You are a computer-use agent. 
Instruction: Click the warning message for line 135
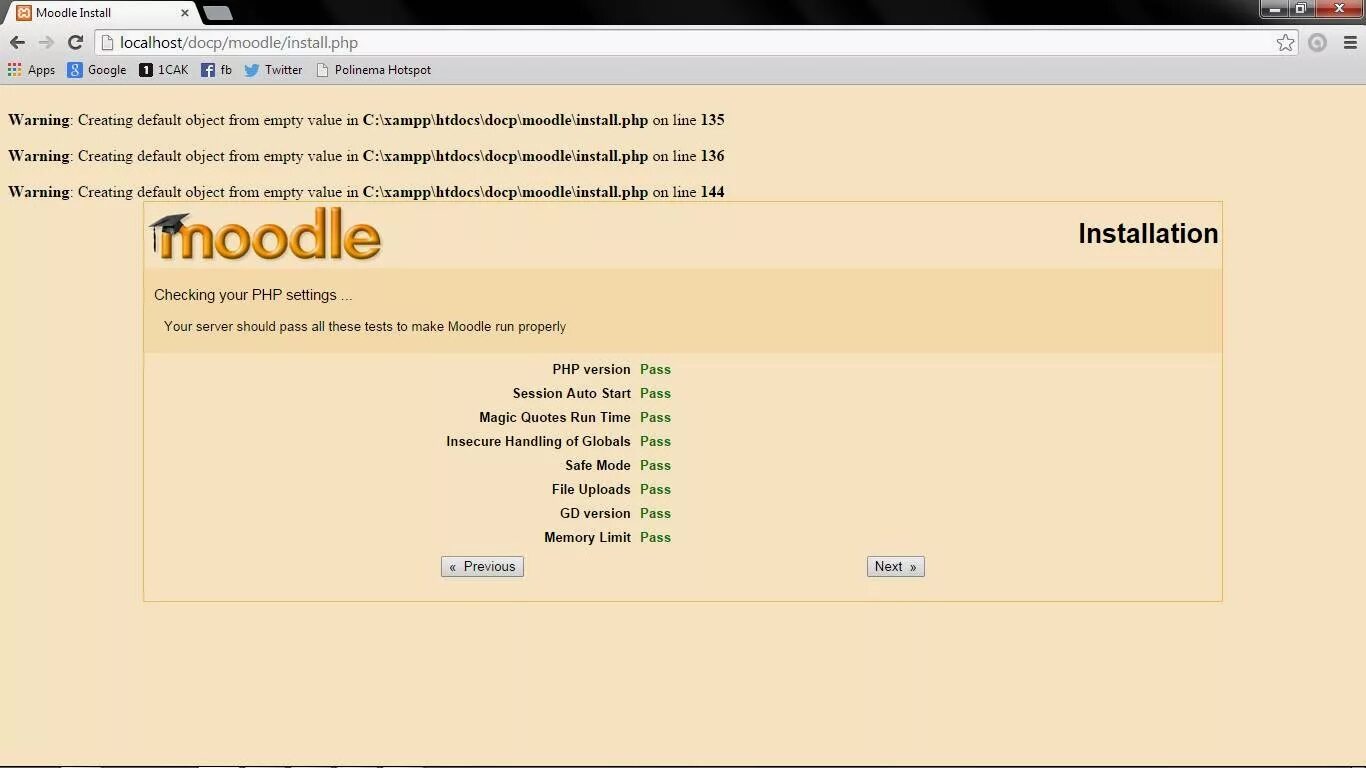pos(366,120)
